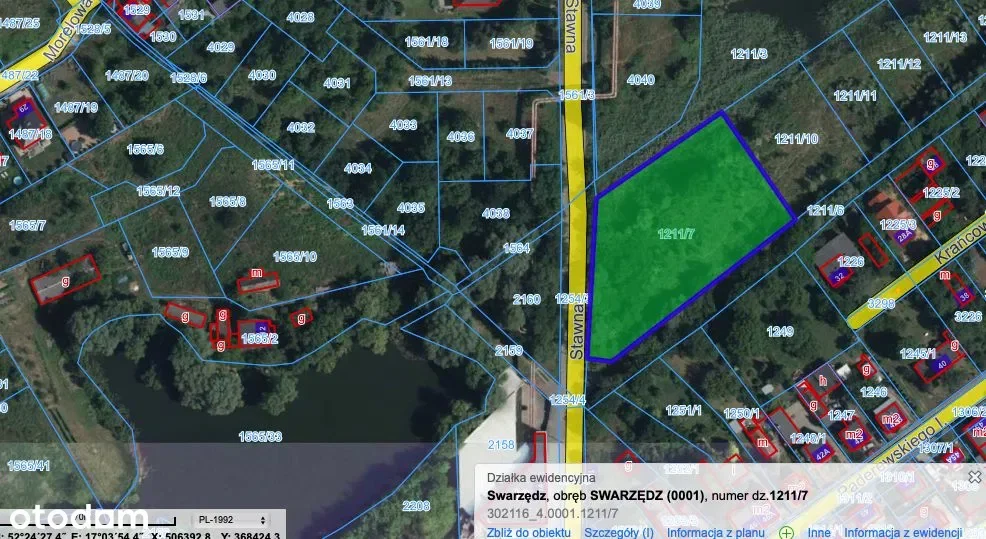Select parcel 1565/8 on the left side
Screen dimensions: 986x539
coord(227,201)
